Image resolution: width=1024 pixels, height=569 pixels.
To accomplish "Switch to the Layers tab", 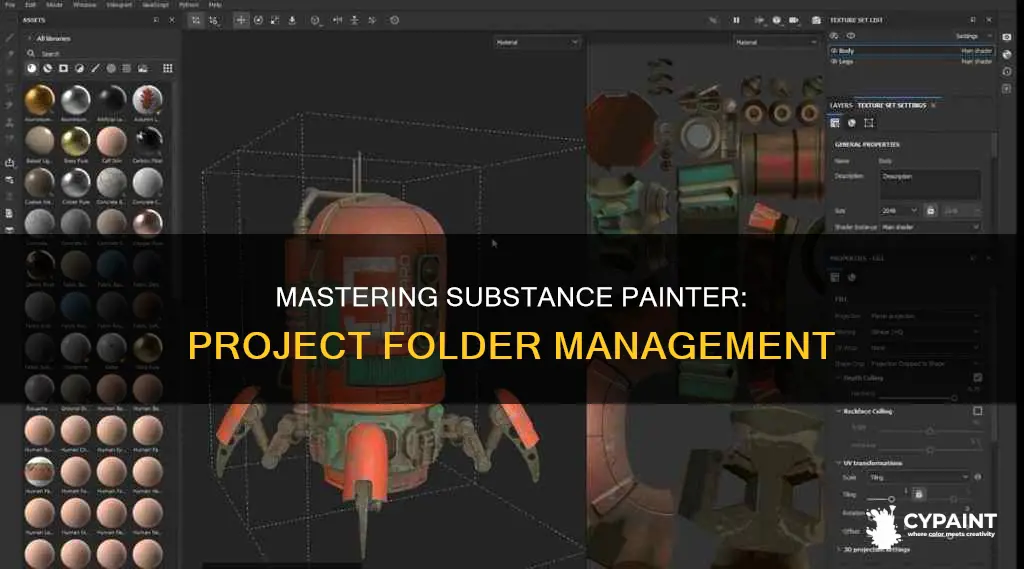I will click(841, 105).
